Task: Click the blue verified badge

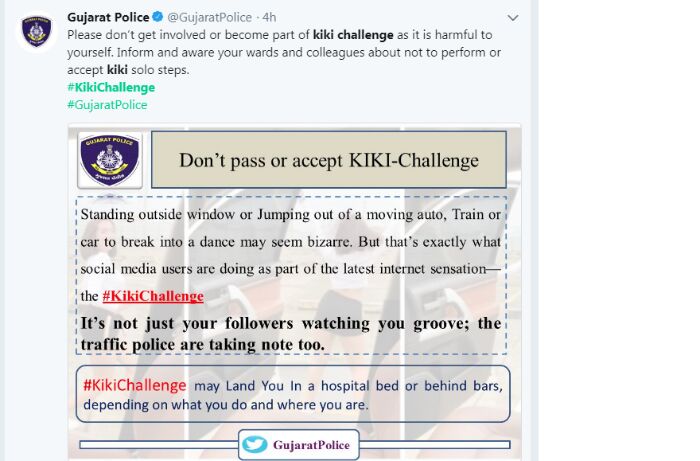Action: [158, 17]
